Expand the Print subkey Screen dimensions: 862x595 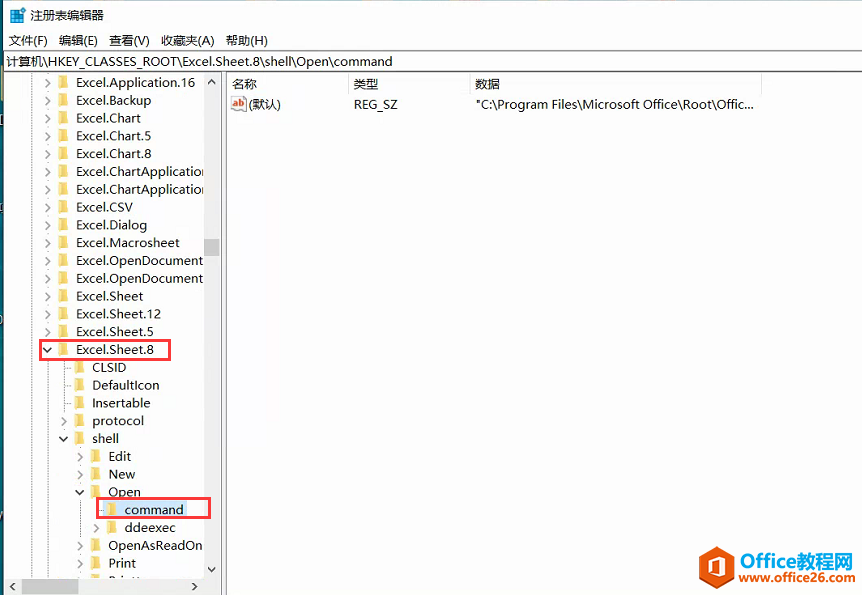pyautogui.click(x=80, y=563)
